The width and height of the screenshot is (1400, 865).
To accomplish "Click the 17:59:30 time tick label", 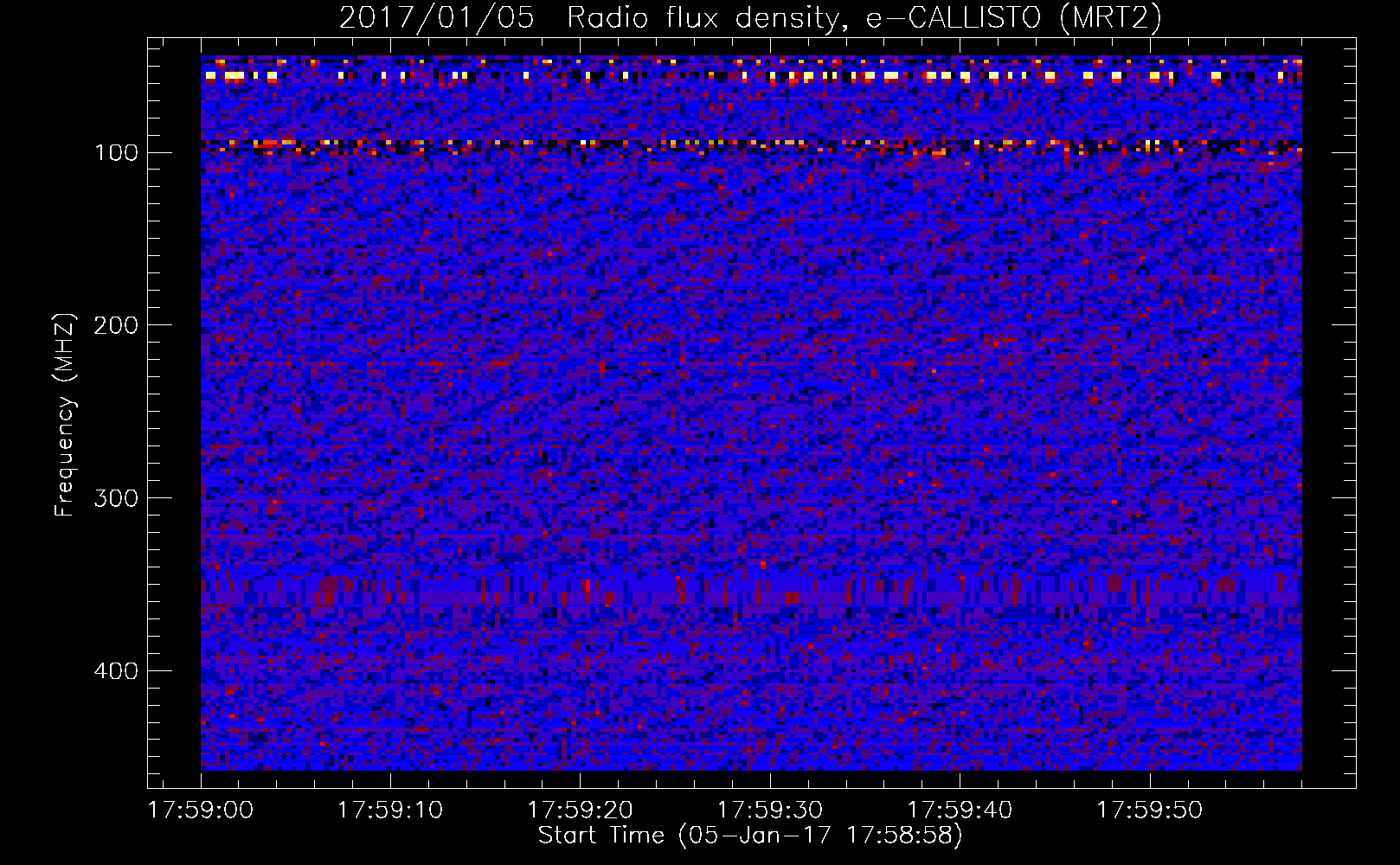I will [x=770, y=811].
